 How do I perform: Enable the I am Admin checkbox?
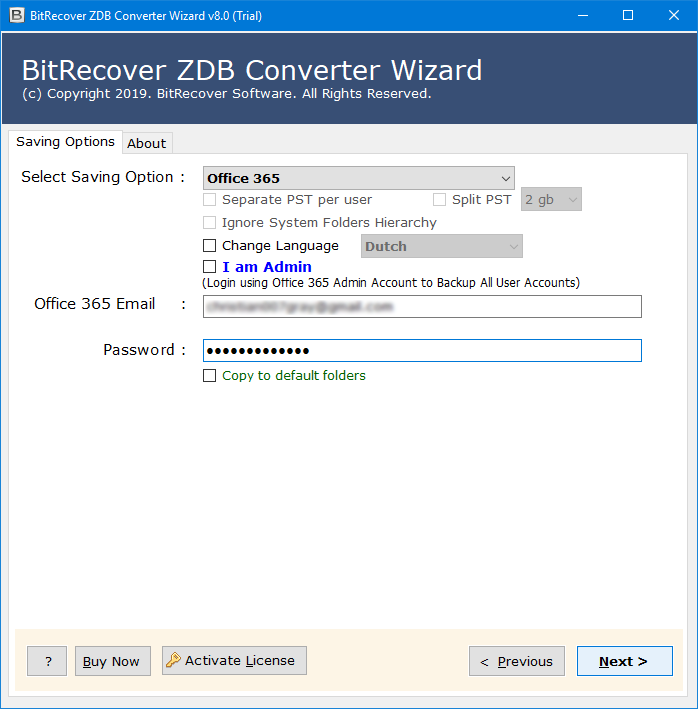tap(209, 267)
